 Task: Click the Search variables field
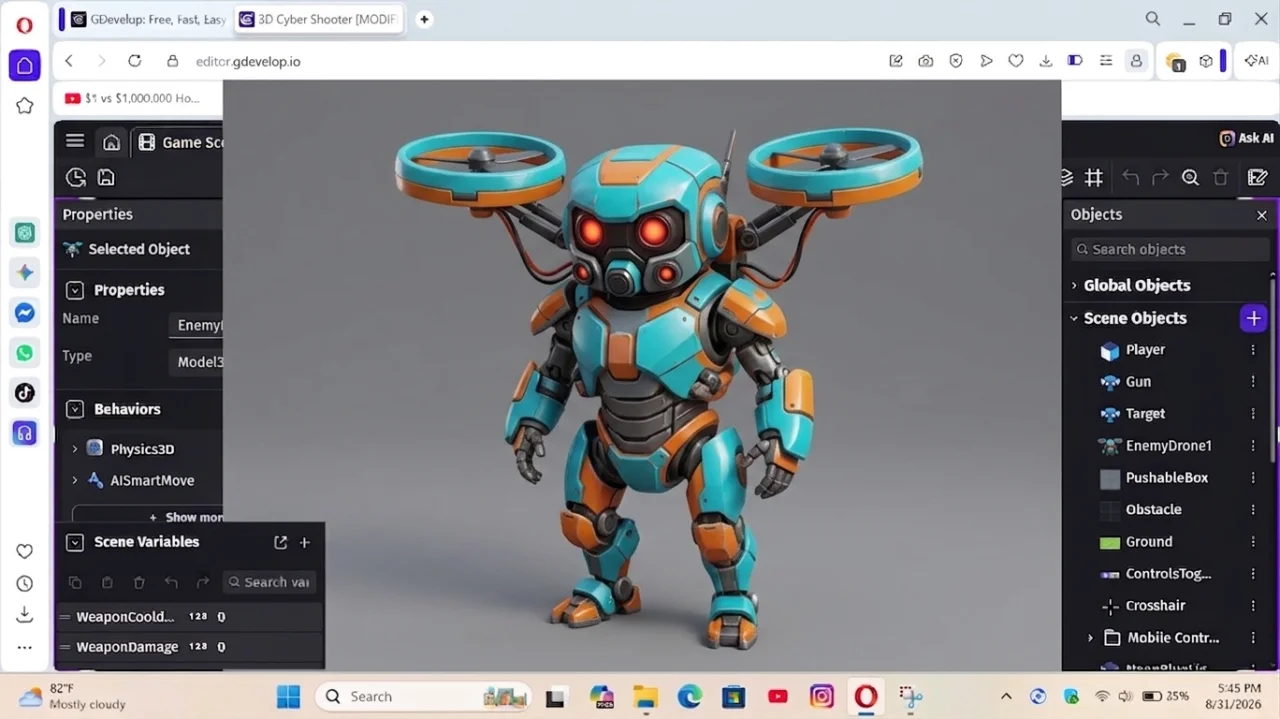268,582
